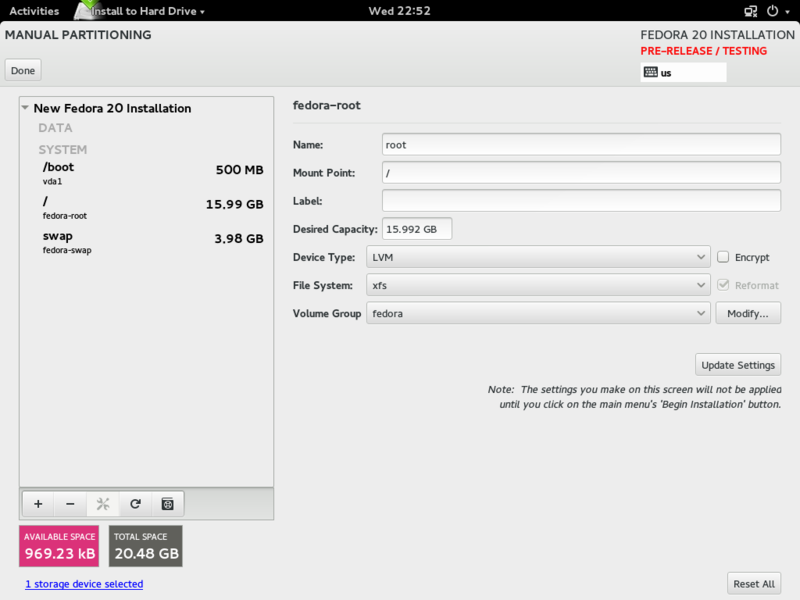This screenshot has height=600, width=800.
Task: Remove selected mount point with minus icon
Action: [70, 504]
